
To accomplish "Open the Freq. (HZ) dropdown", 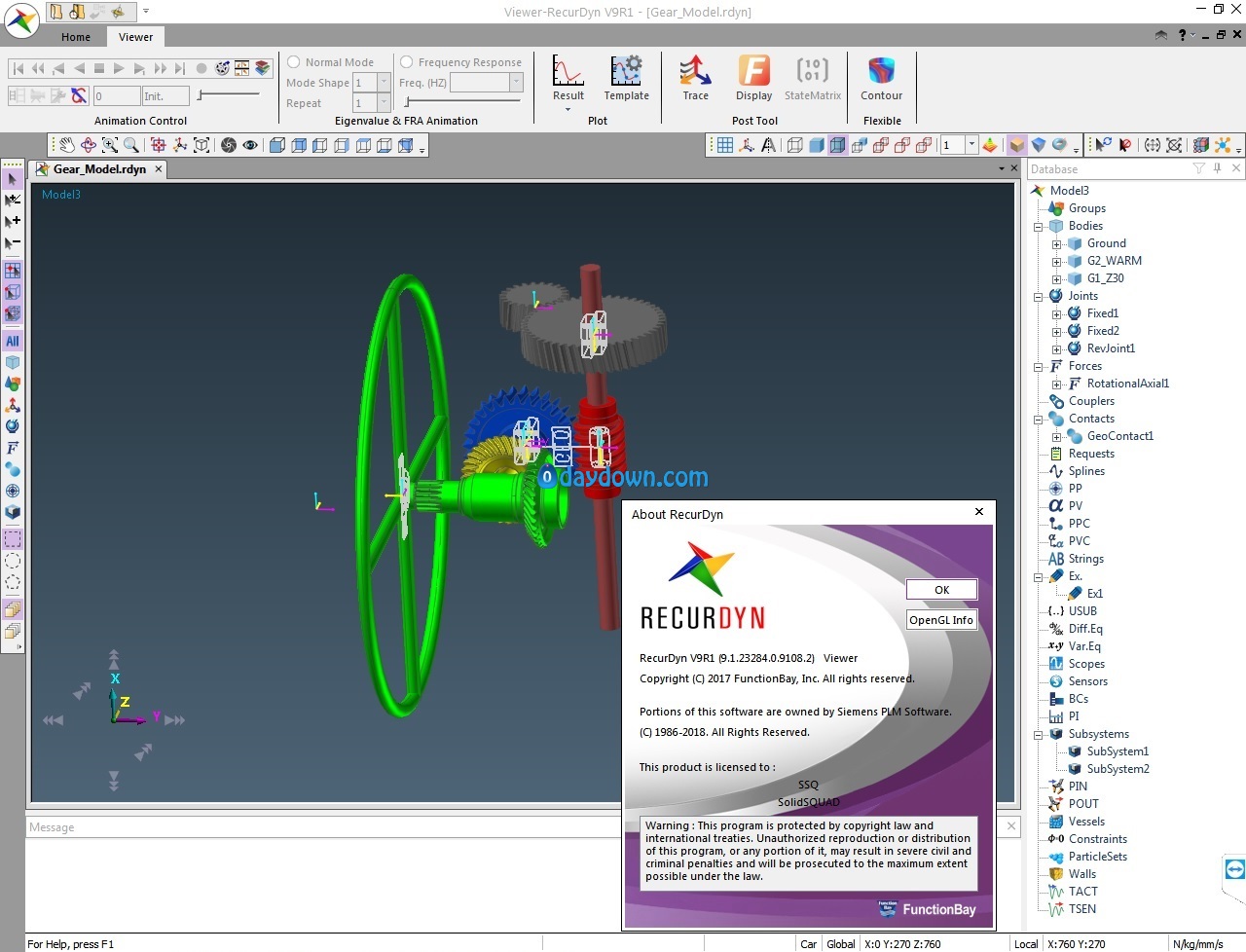I will pyautogui.click(x=516, y=83).
